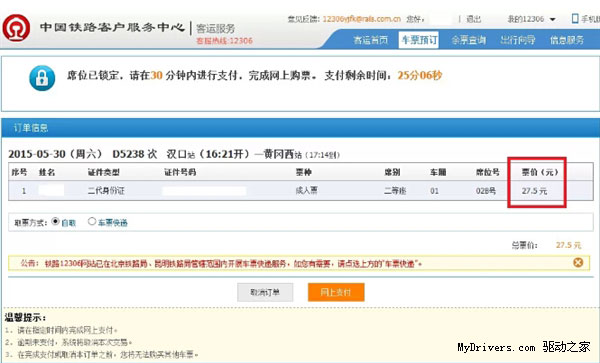Click the China Railway red logo

pos(16,28)
